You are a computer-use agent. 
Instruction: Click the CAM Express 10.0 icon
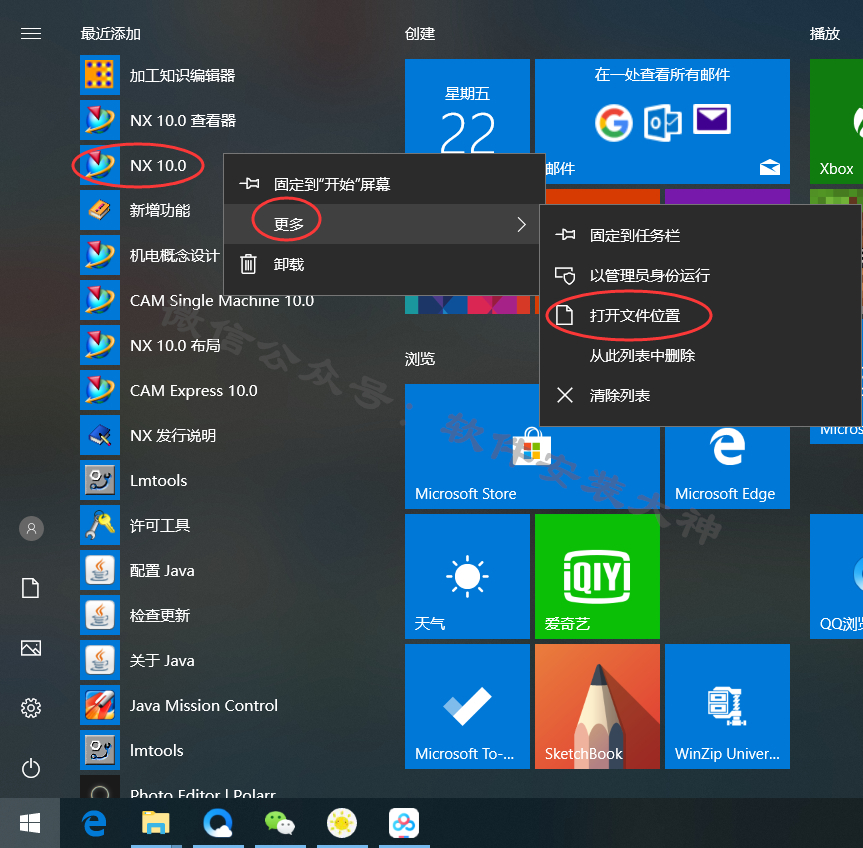pos(100,390)
